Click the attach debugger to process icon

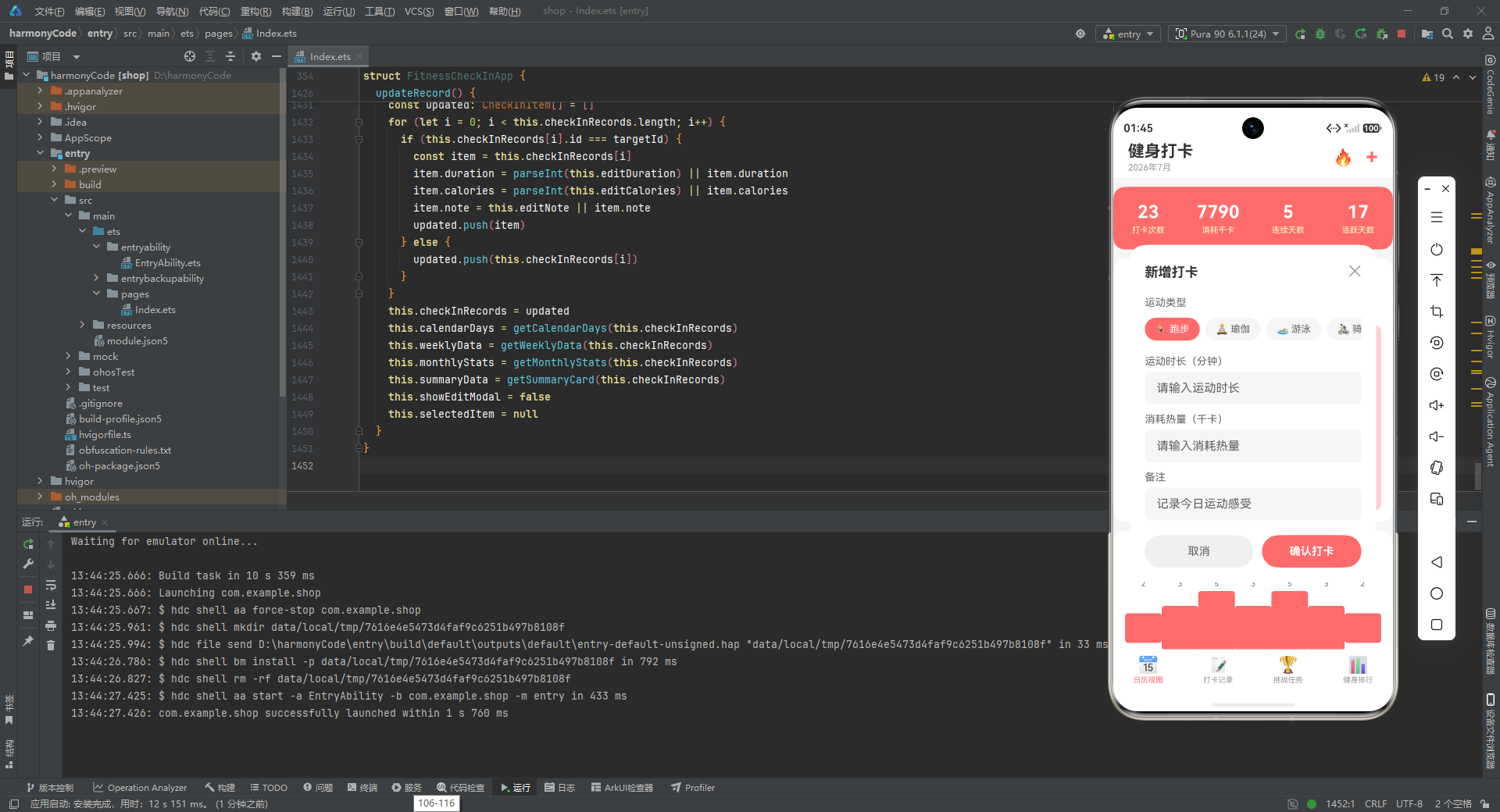[x=1381, y=34]
